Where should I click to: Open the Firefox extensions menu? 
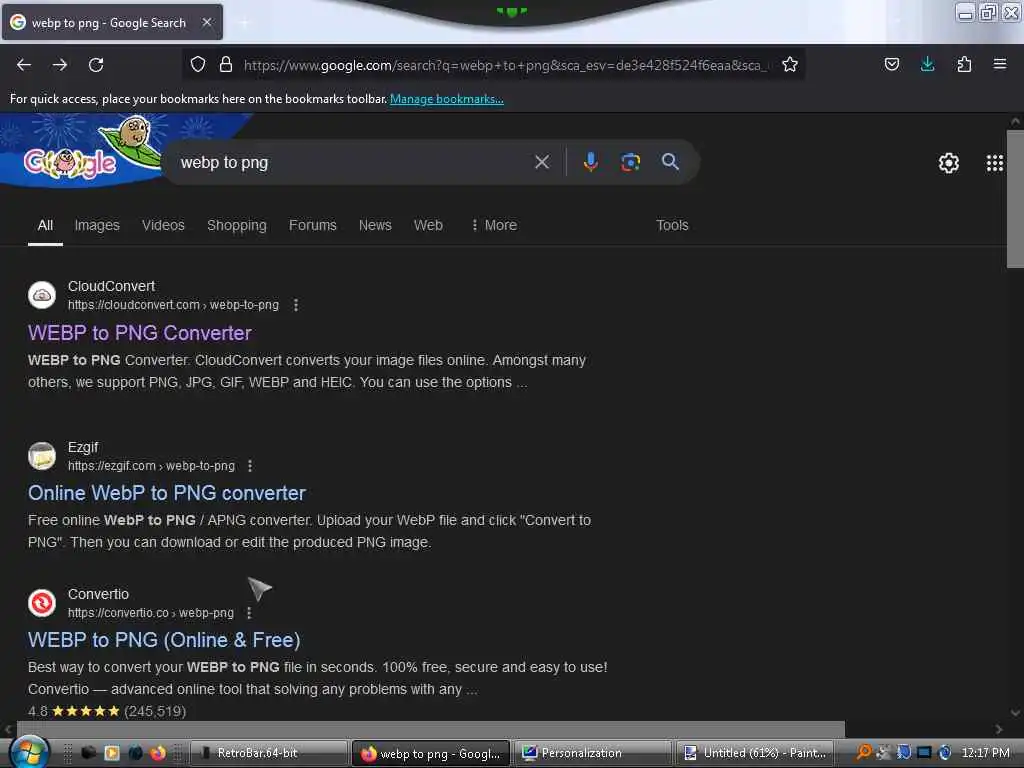[x=964, y=64]
